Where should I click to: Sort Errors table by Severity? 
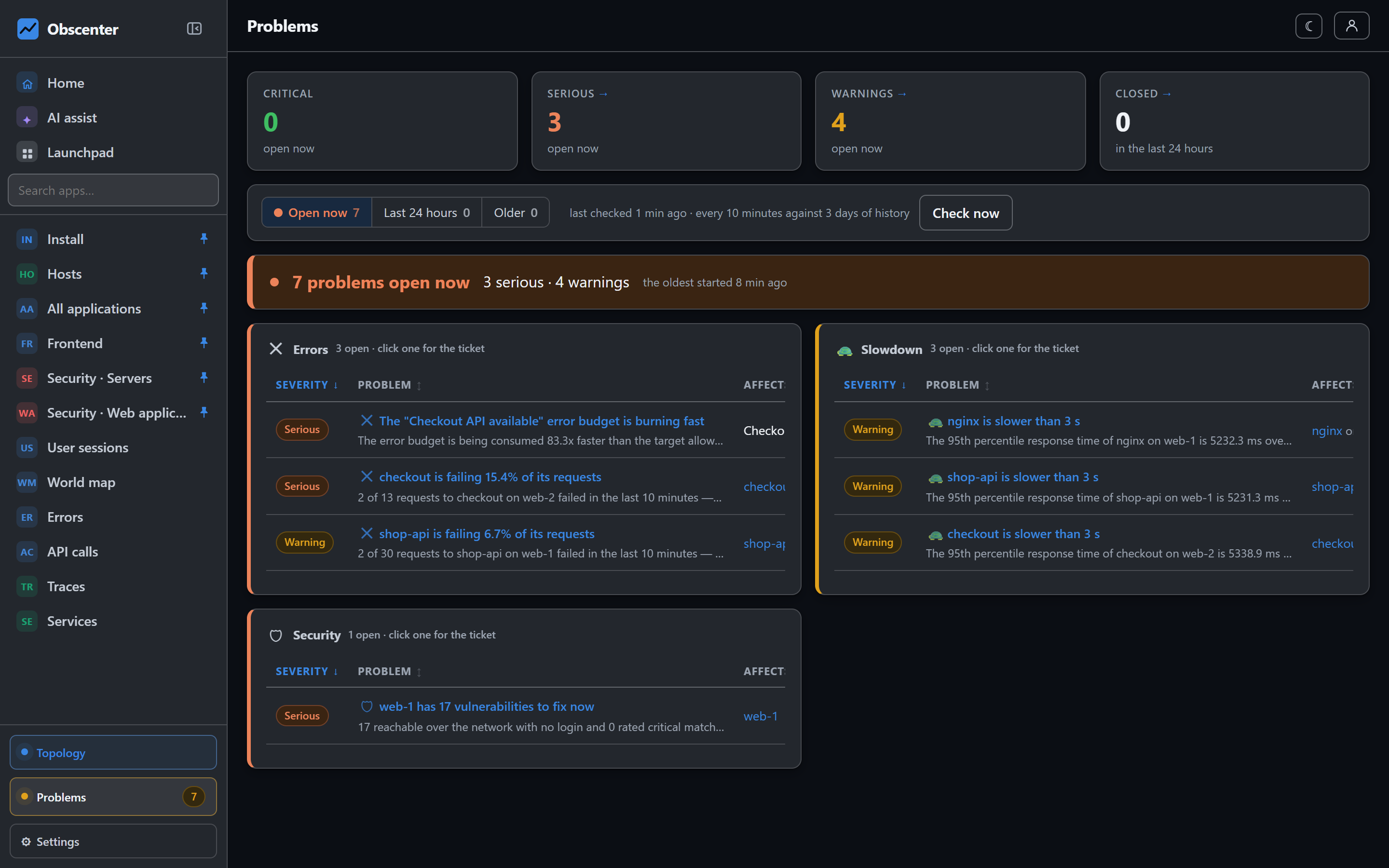coord(307,385)
